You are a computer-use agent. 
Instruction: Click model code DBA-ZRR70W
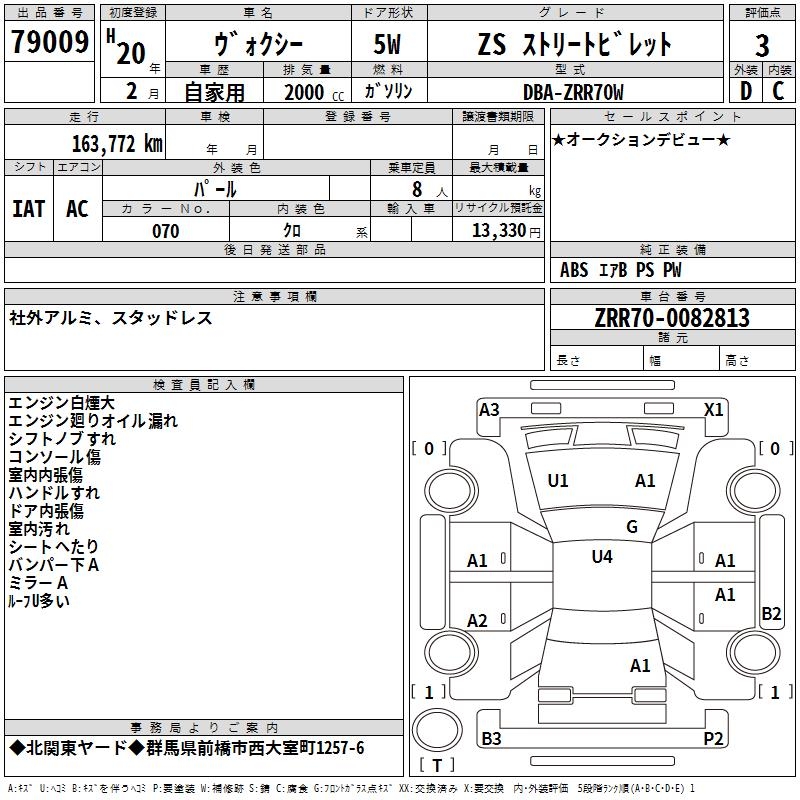573,92
